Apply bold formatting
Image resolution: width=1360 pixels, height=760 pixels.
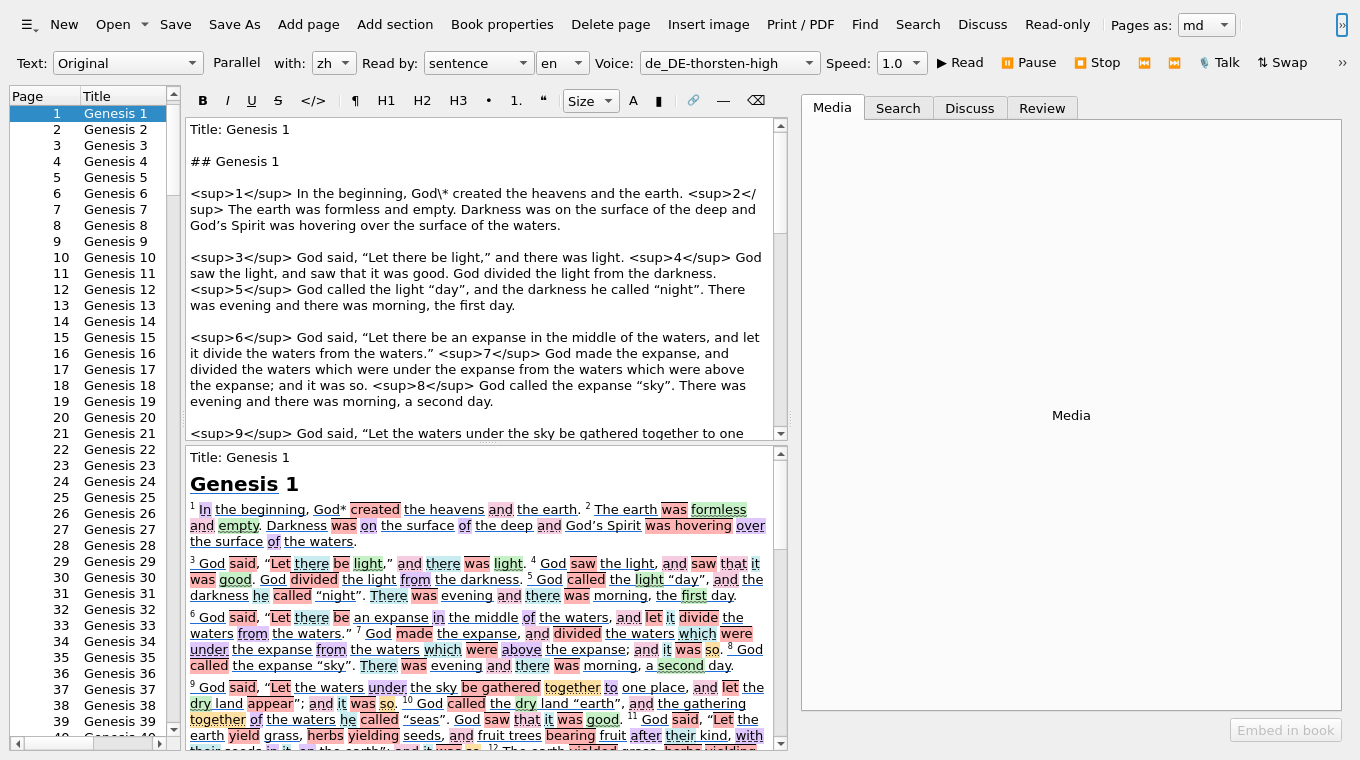(x=203, y=100)
